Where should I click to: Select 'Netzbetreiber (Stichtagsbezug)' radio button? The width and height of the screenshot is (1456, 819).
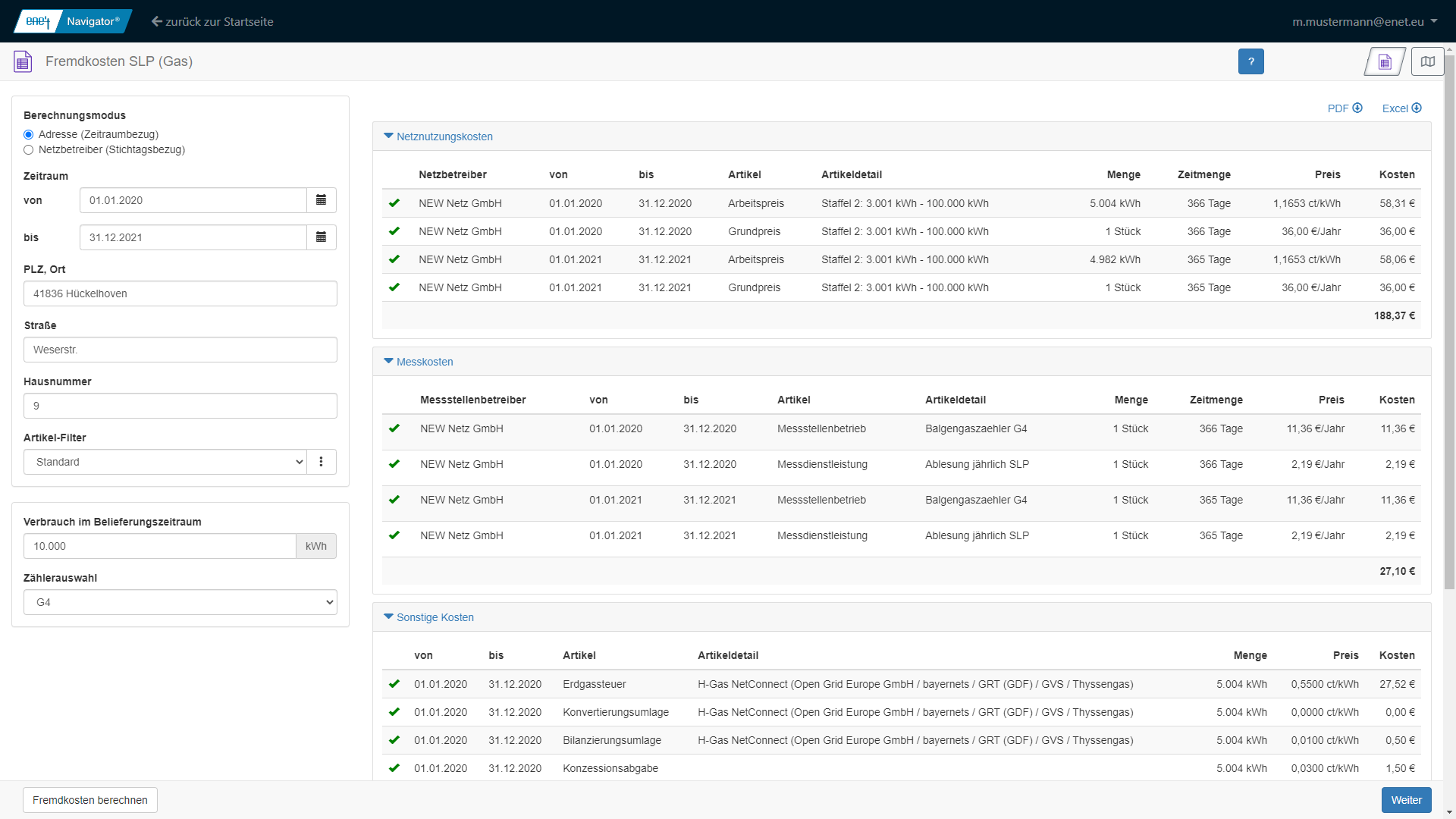tap(29, 150)
